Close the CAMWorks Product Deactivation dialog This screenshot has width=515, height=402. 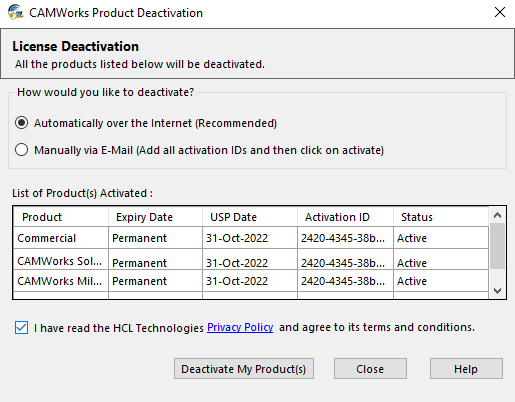click(500, 12)
